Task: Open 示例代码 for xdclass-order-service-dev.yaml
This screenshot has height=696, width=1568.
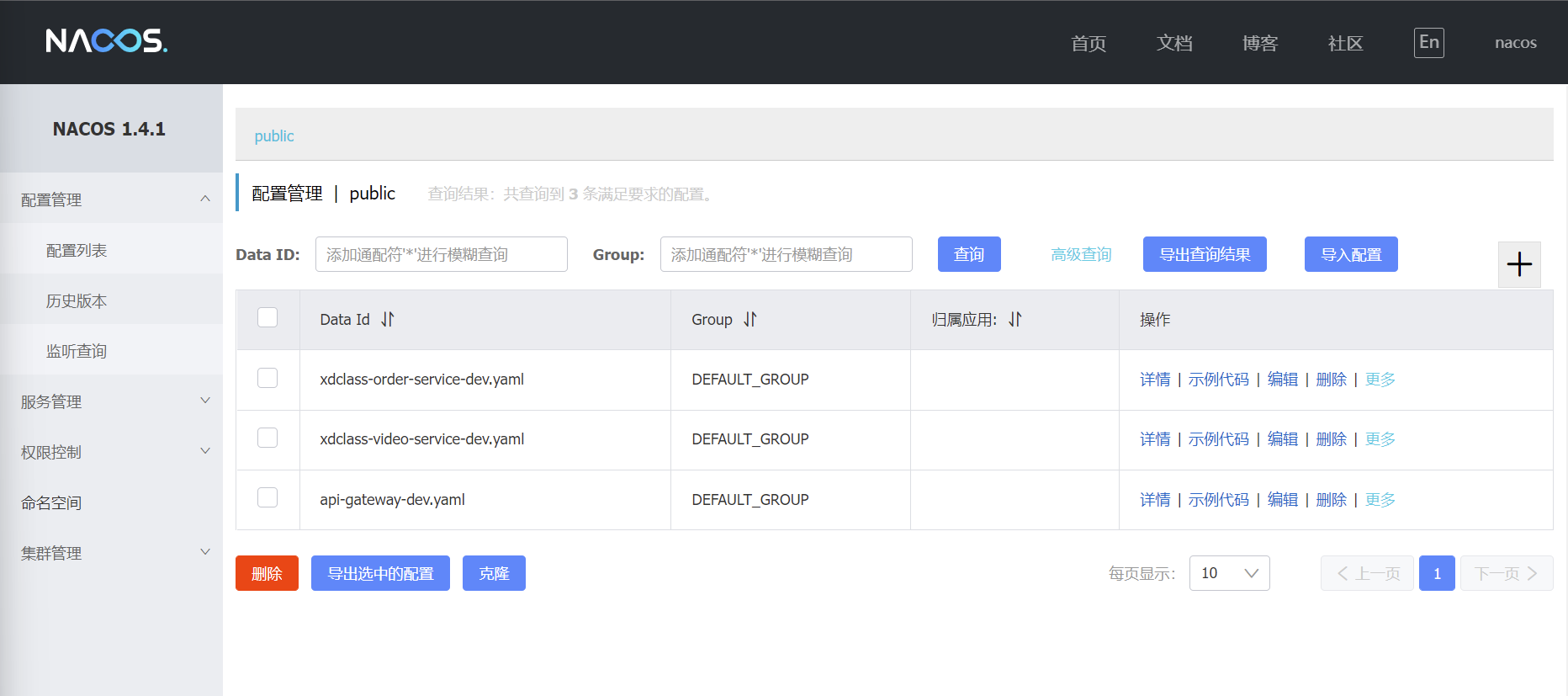Action: click(1218, 380)
